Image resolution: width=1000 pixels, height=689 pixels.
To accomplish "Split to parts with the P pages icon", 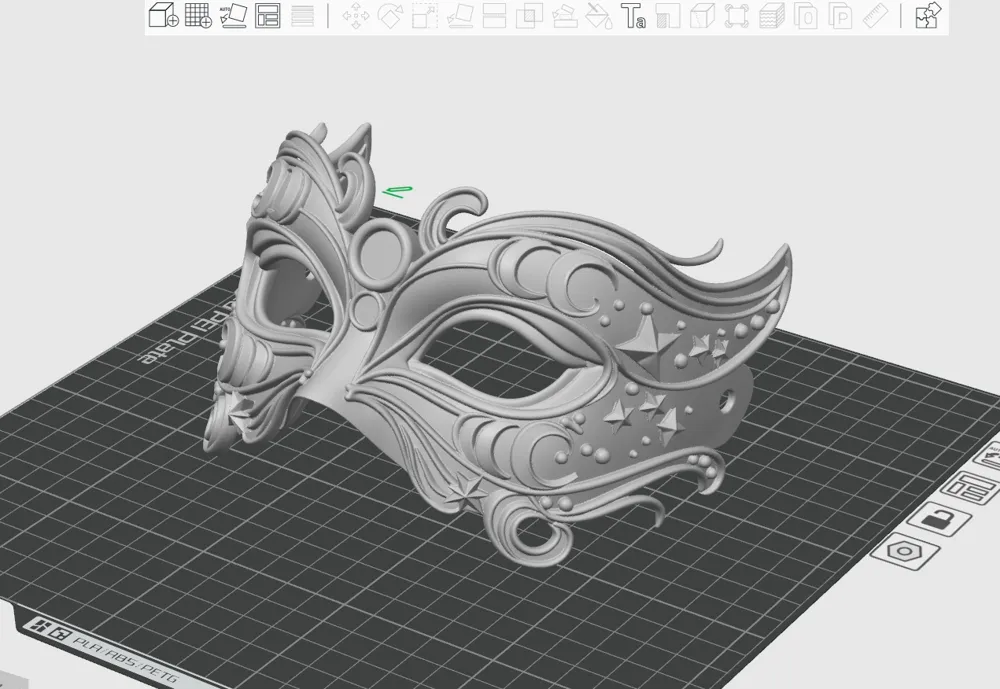I will (841, 16).
